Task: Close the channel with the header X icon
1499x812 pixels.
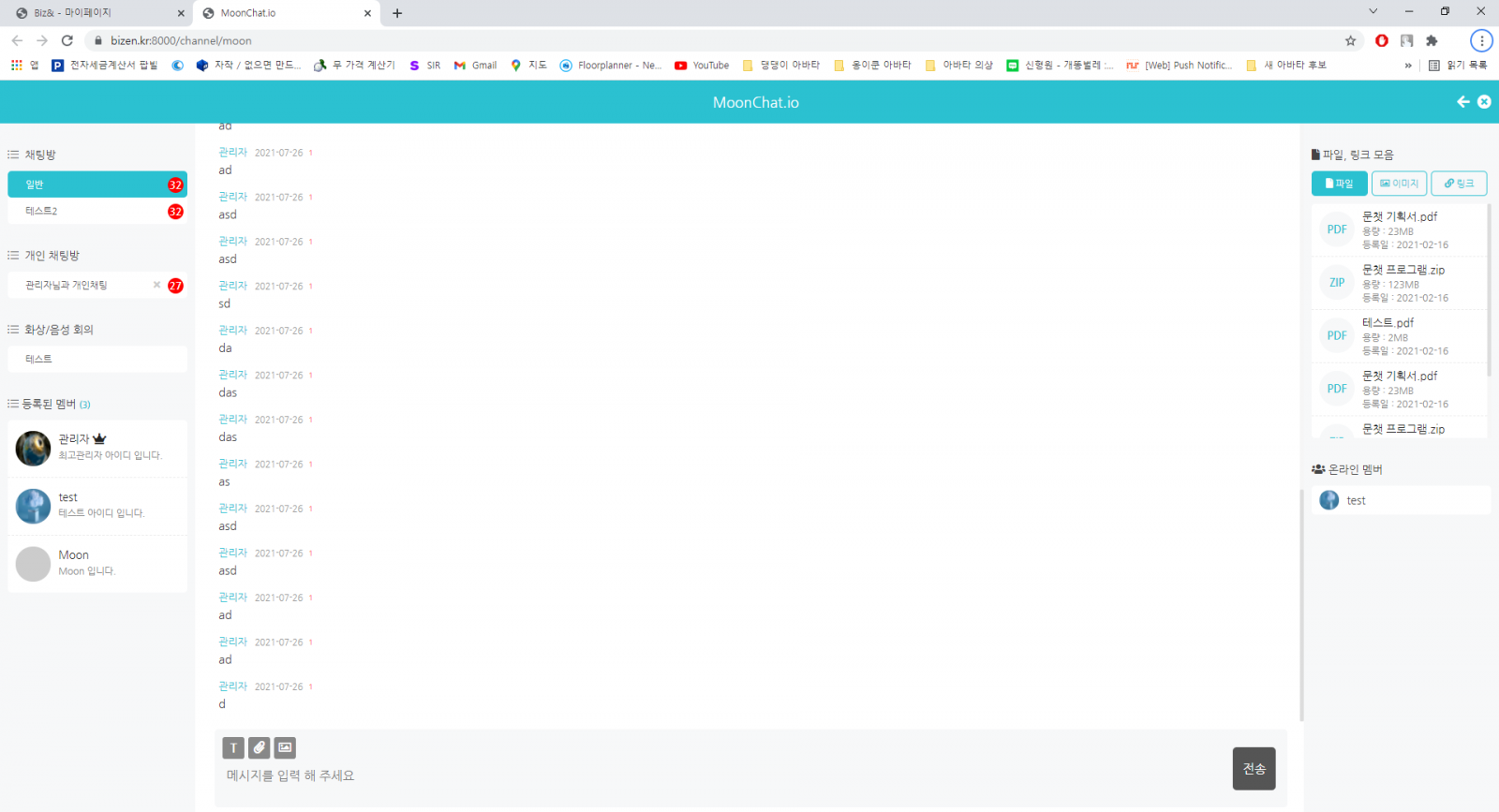Action: click(1484, 102)
